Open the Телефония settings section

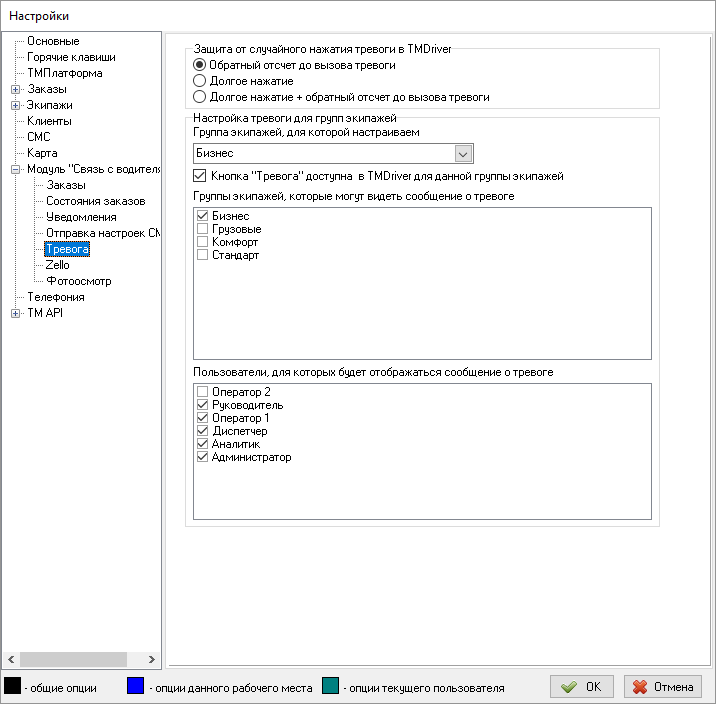coord(56,297)
